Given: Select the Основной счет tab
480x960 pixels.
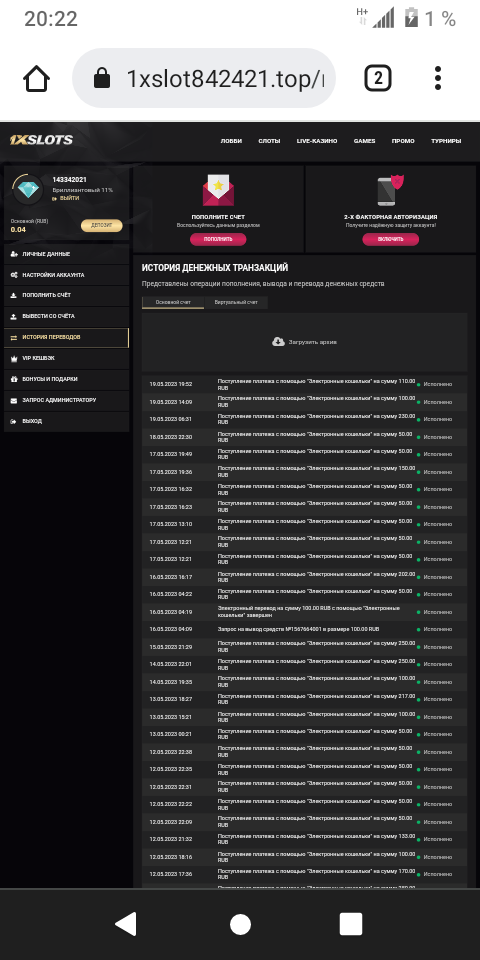Looking at the screenshot, I should (x=173, y=302).
